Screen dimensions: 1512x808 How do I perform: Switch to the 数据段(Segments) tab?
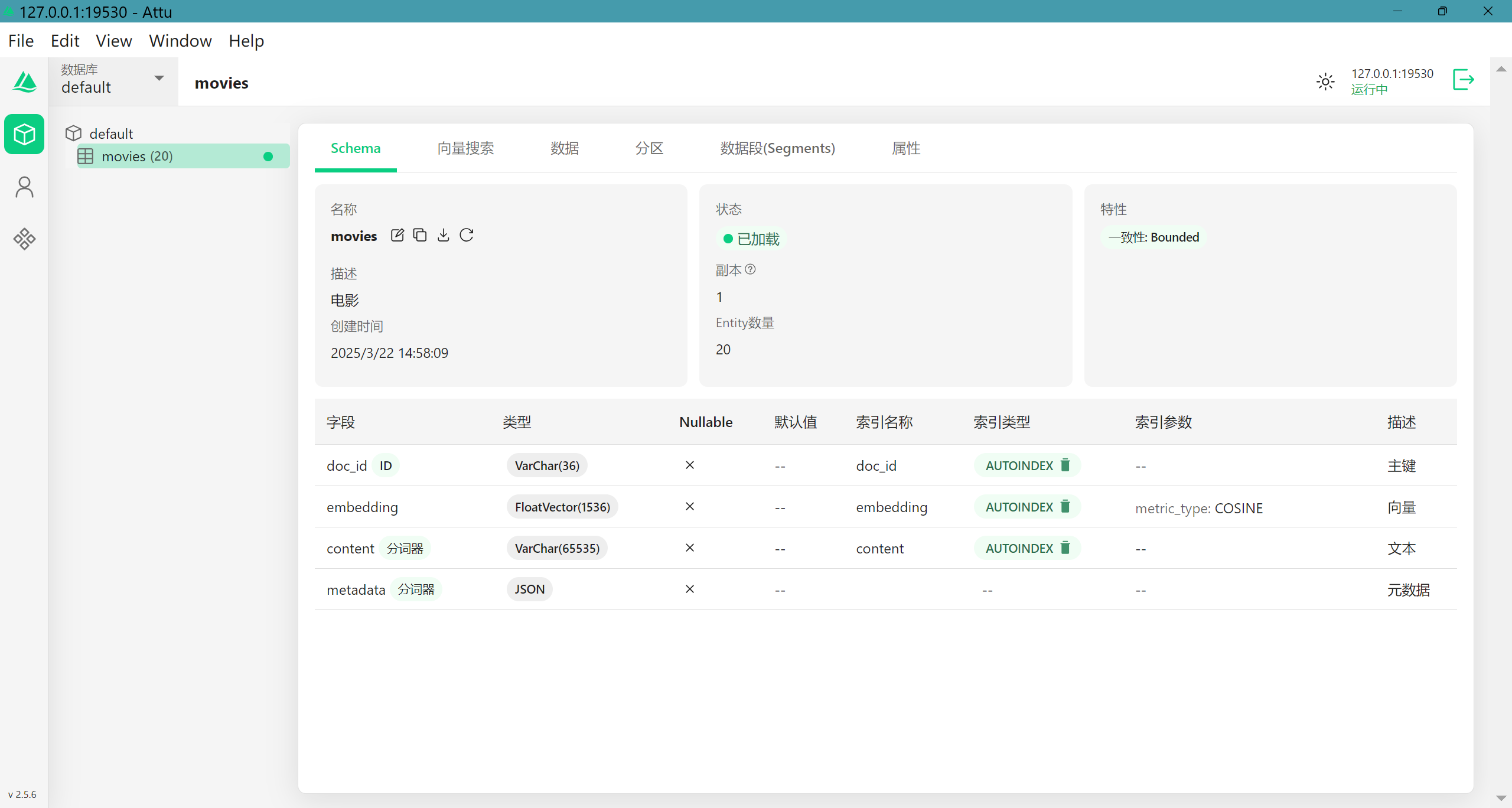[777, 148]
